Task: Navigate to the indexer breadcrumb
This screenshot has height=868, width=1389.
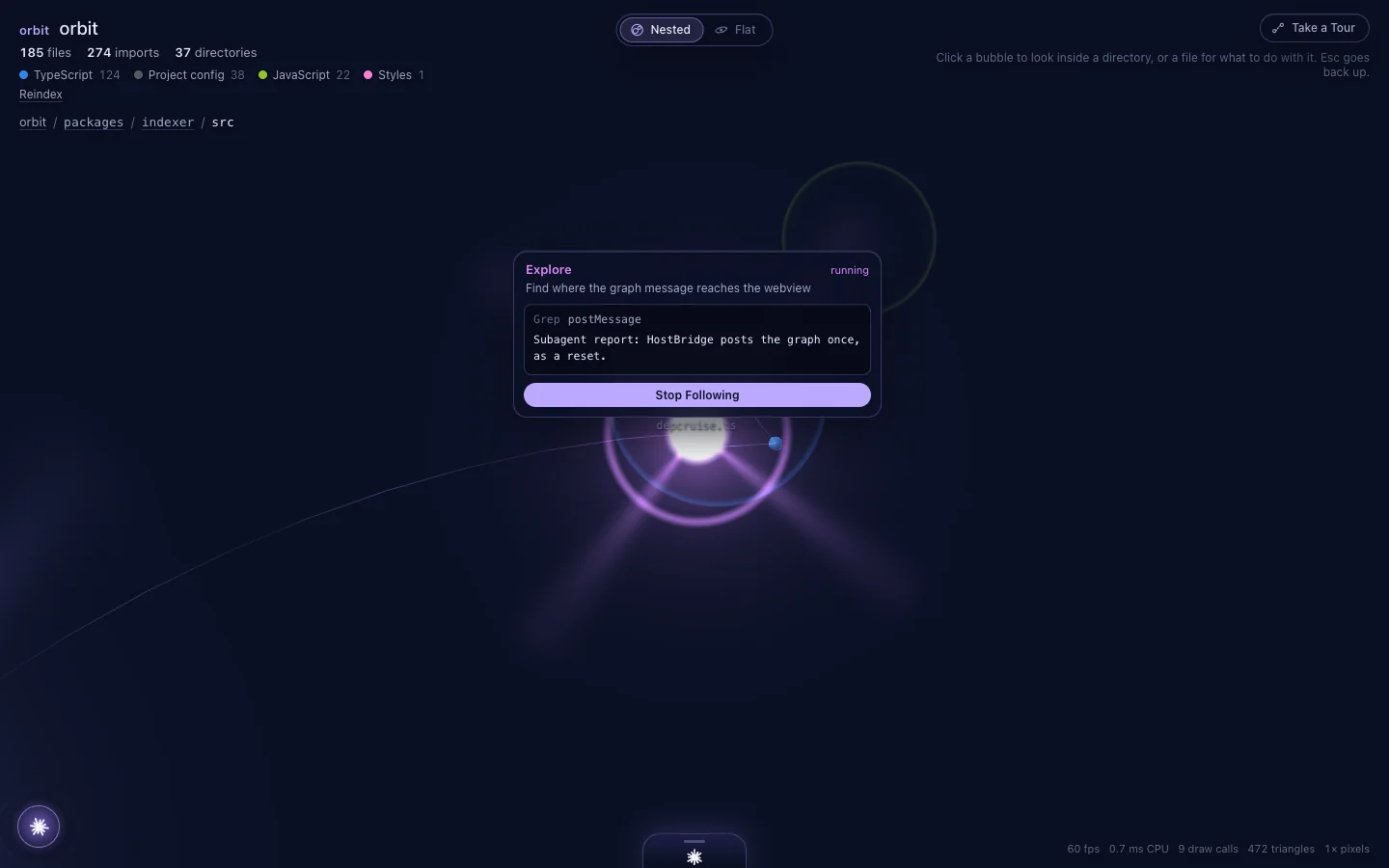Action: coord(168,122)
